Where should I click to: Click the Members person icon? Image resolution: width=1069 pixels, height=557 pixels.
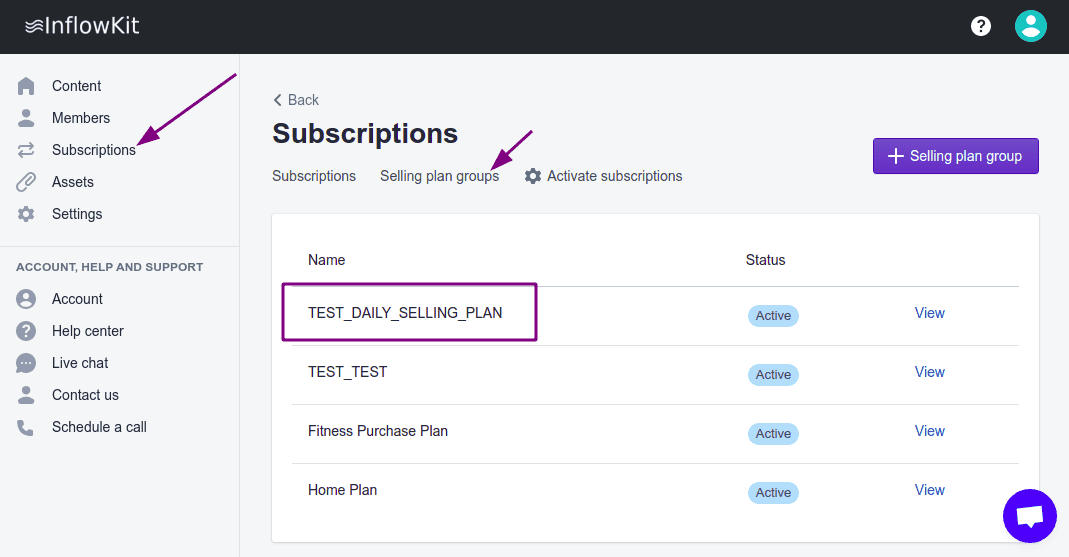(26, 118)
